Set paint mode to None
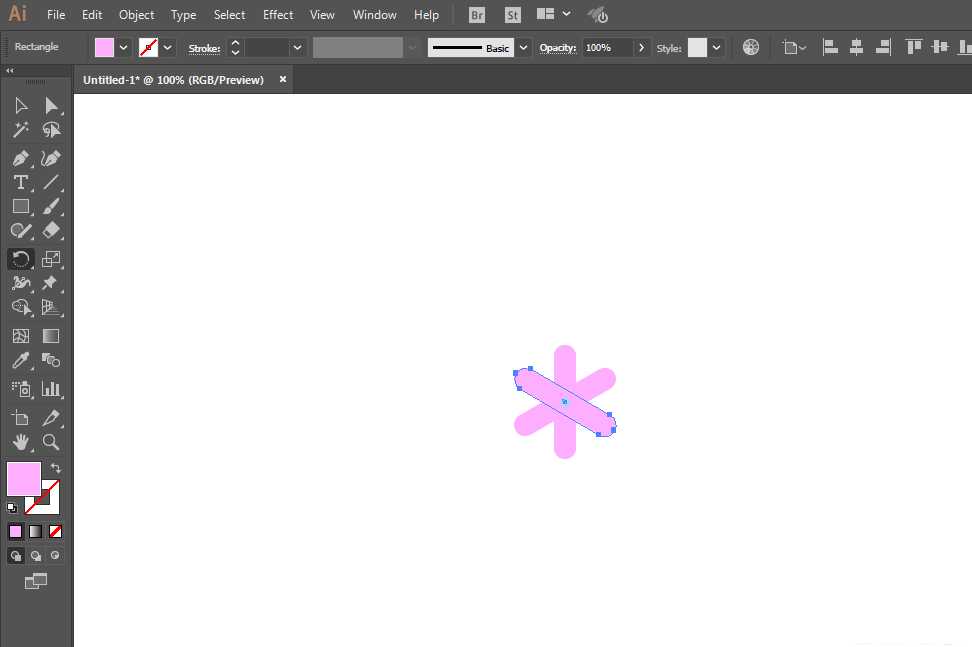 click(x=55, y=531)
